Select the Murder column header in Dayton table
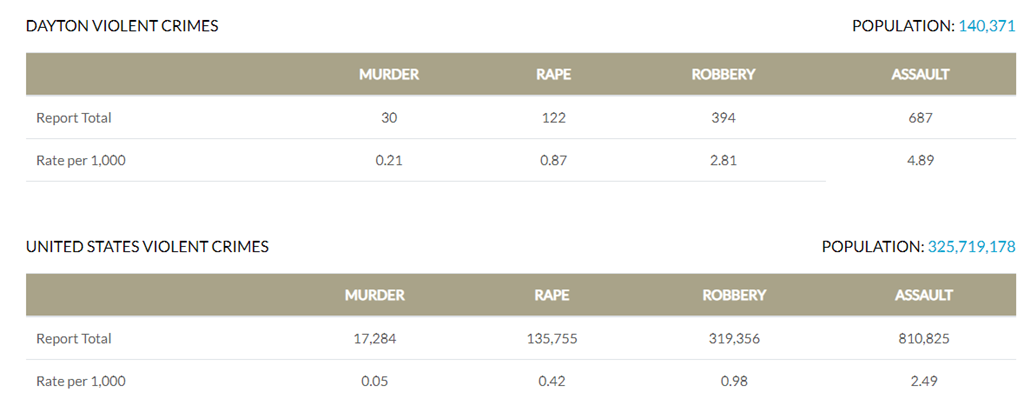Screen dimensions: 1024x419 389,74
